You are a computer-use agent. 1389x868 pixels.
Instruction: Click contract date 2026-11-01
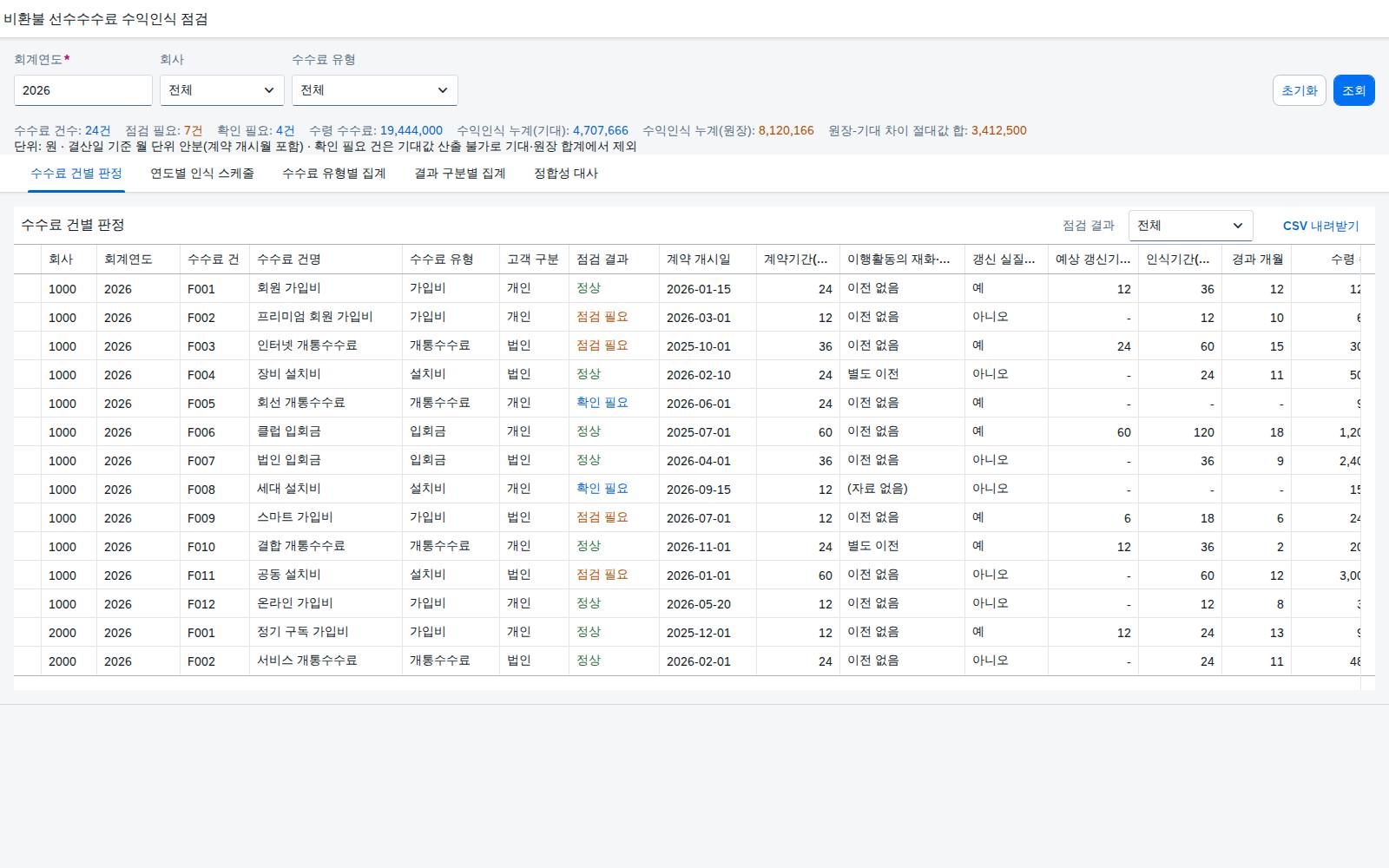699,547
